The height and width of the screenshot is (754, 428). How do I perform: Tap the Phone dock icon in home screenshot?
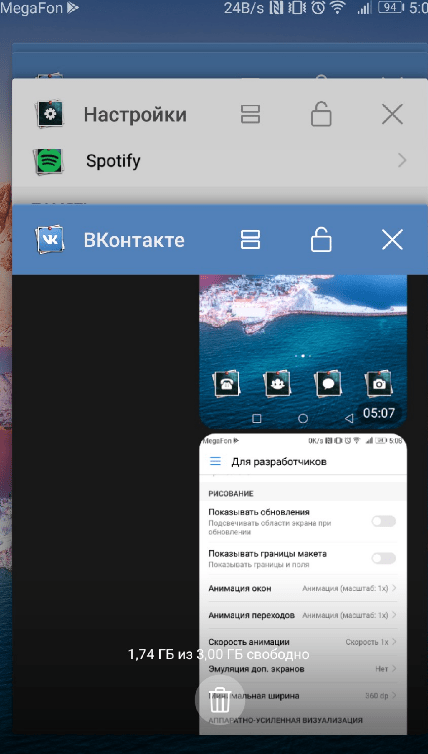(x=226, y=384)
